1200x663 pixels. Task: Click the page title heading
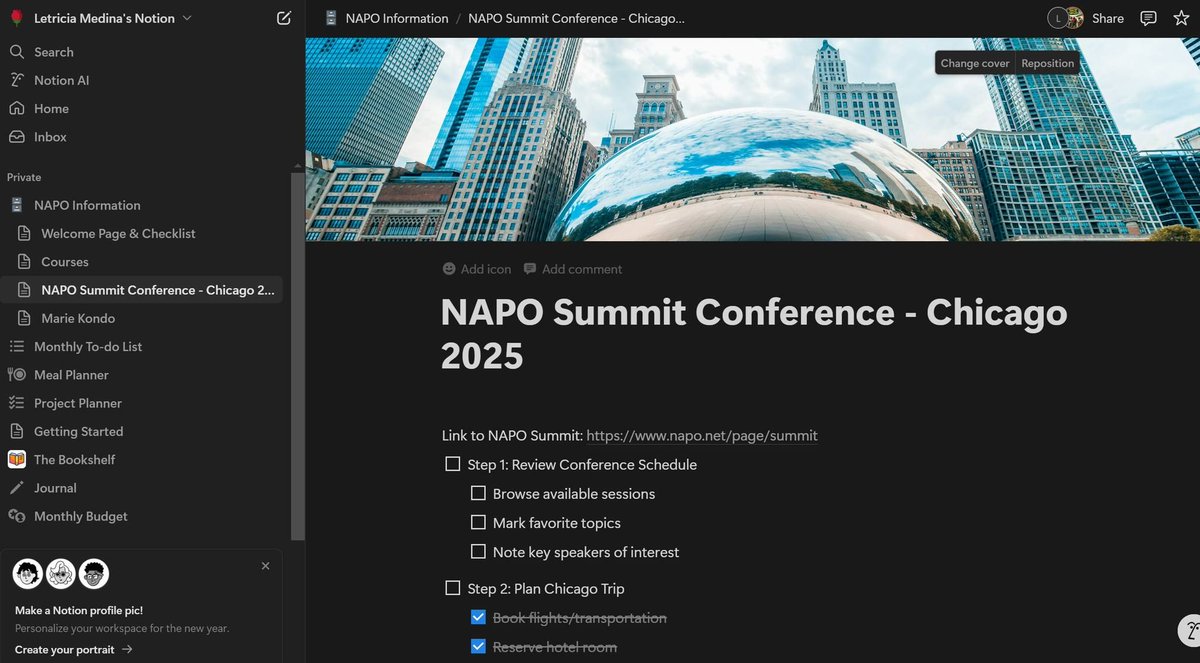[754, 334]
